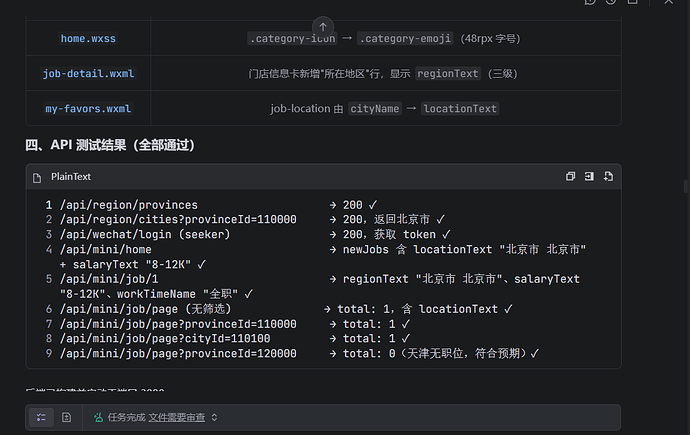This screenshot has height=435, width=690.
Task: Open the home.wxss file link
Action: pyautogui.click(x=88, y=39)
